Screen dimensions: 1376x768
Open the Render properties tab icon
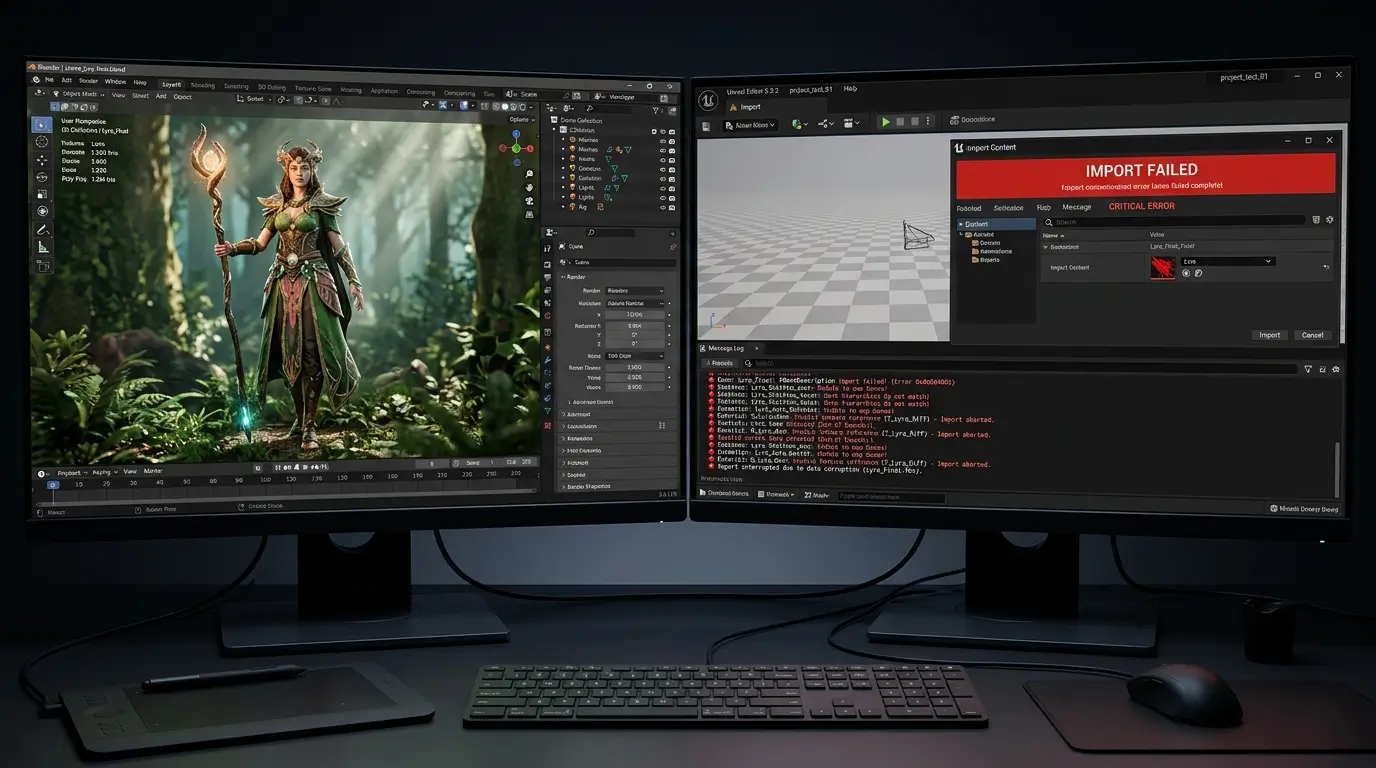[548, 263]
